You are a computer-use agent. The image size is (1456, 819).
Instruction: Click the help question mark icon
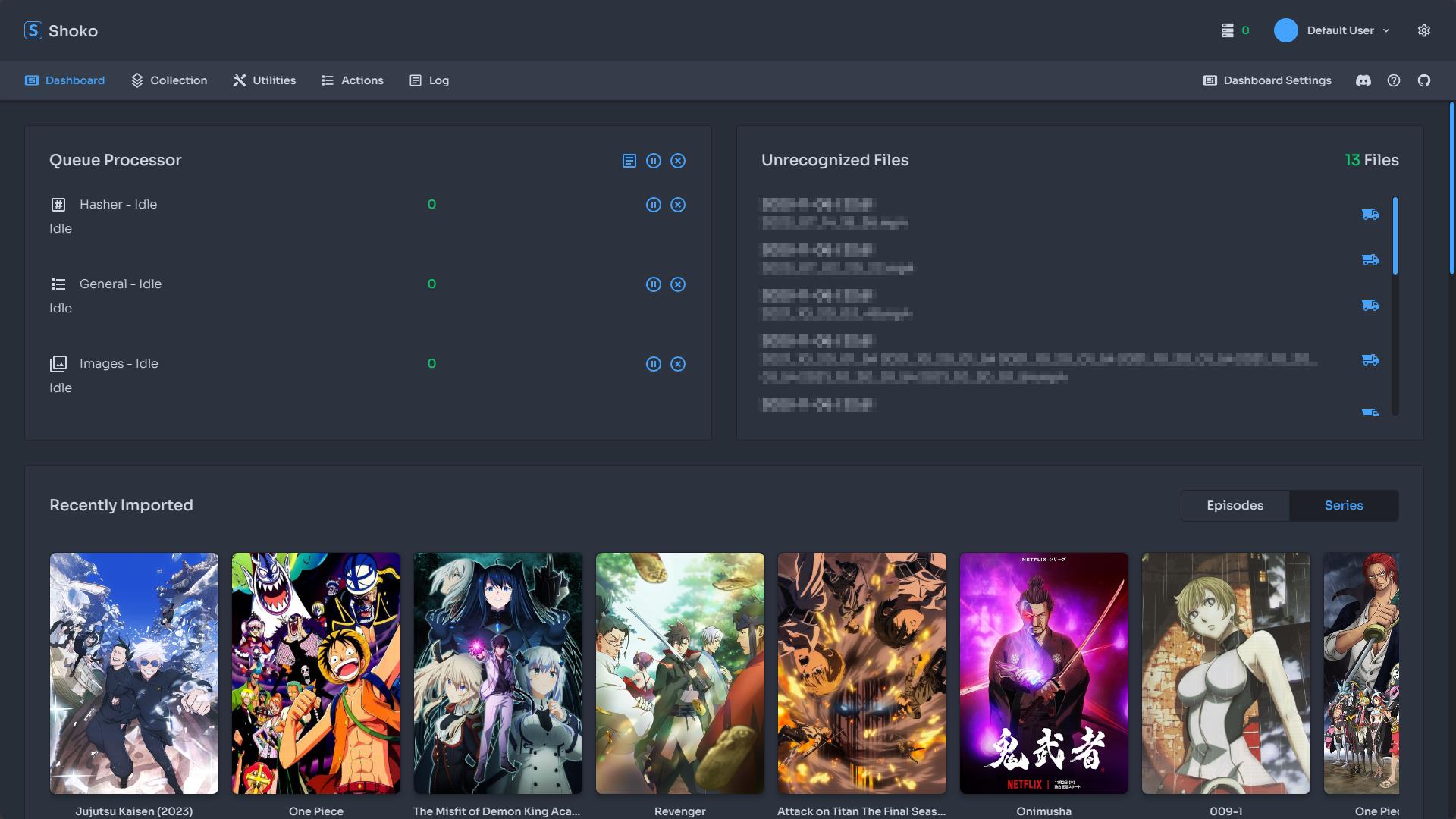[x=1394, y=80]
